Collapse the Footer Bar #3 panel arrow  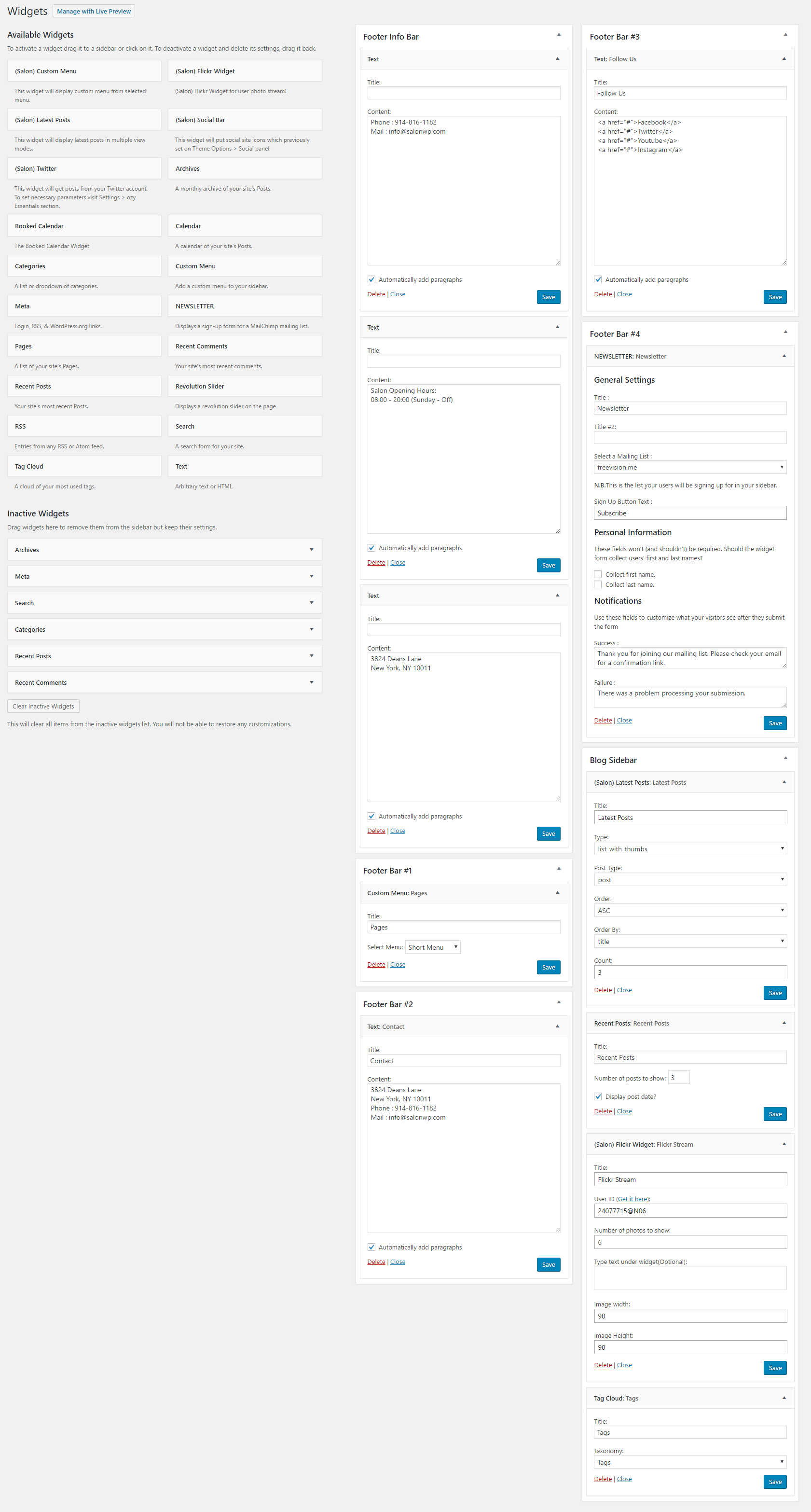(784, 35)
